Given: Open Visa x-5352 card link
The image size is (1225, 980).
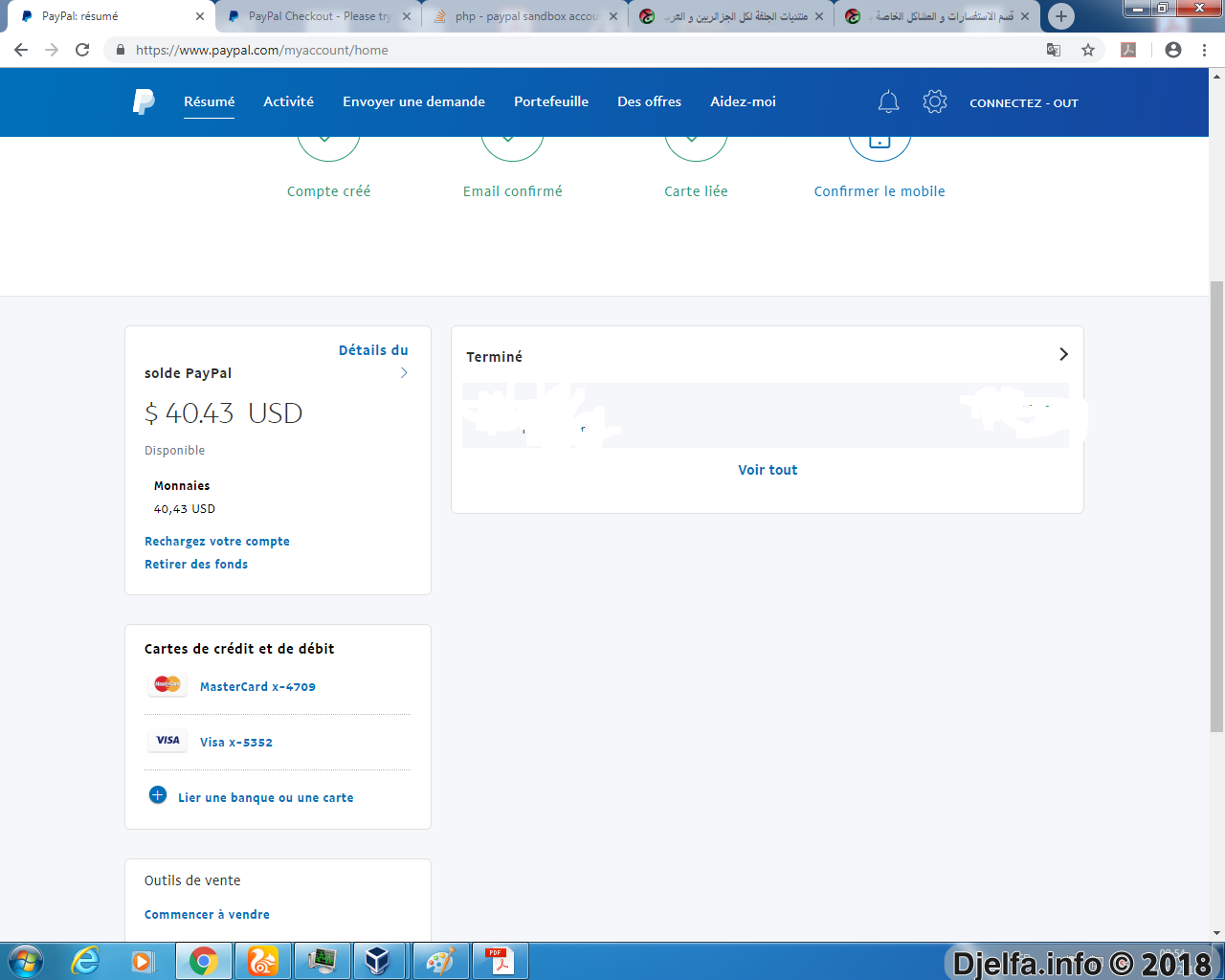Looking at the screenshot, I should click(236, 743).
